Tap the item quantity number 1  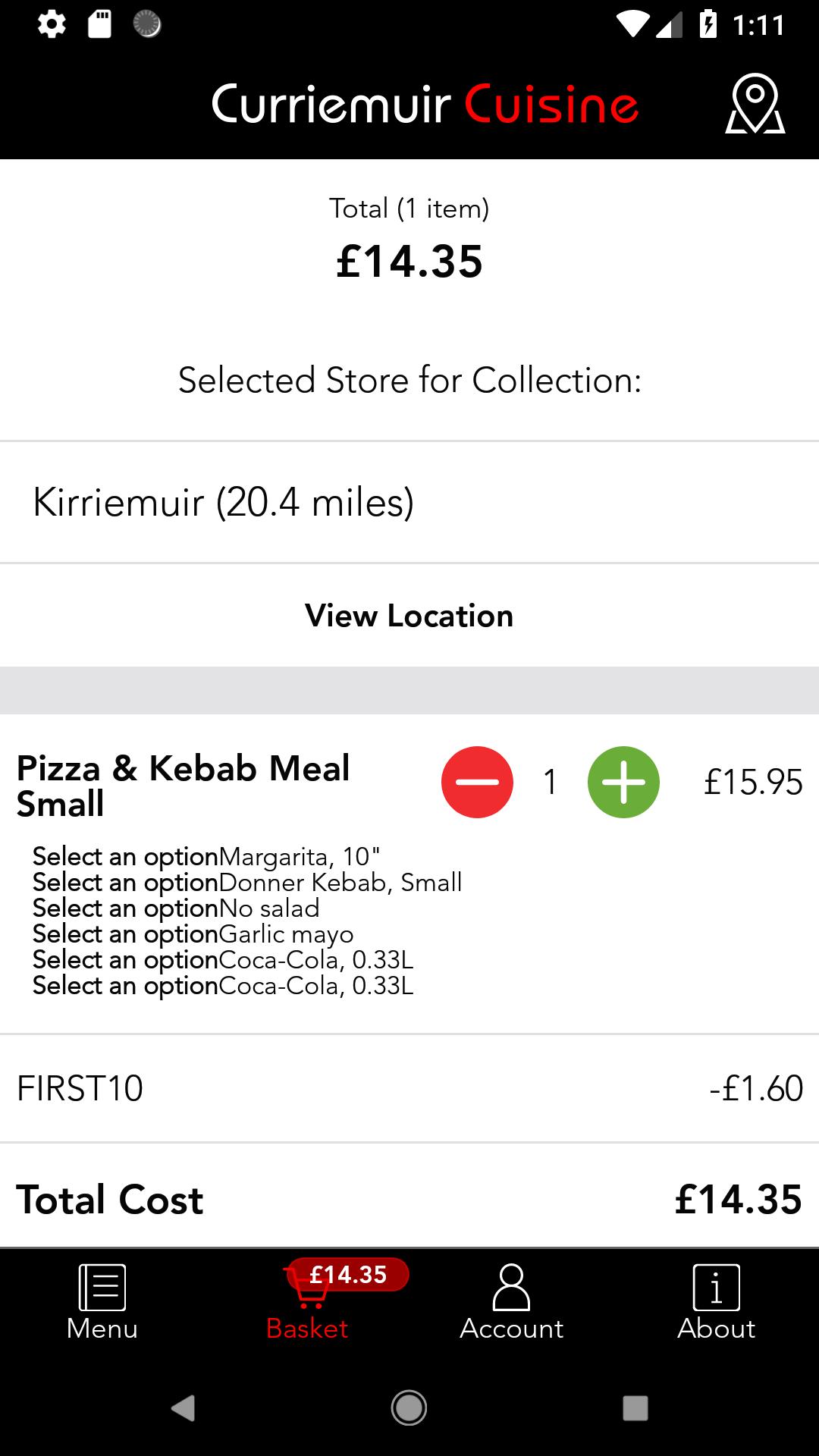551,782
